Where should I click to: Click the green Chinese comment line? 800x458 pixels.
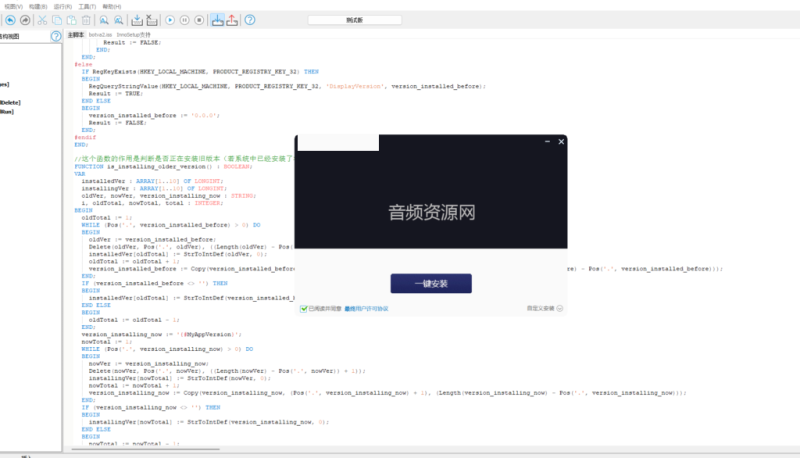184,159
